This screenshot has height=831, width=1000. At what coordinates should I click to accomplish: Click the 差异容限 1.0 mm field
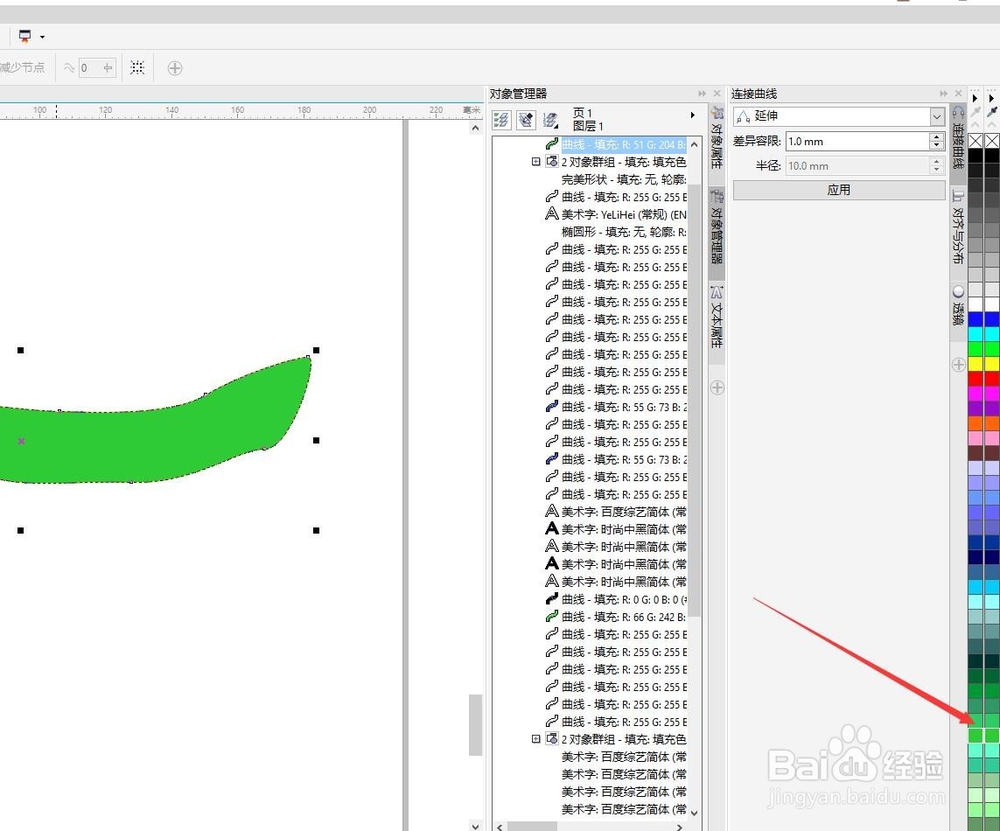pos(857,142)
